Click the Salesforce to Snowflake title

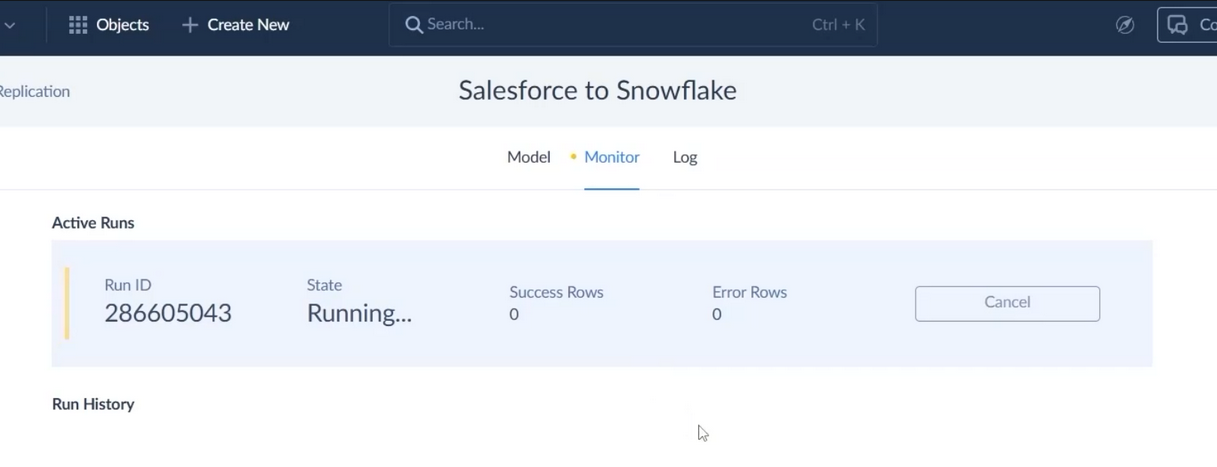tap(597, 90)
